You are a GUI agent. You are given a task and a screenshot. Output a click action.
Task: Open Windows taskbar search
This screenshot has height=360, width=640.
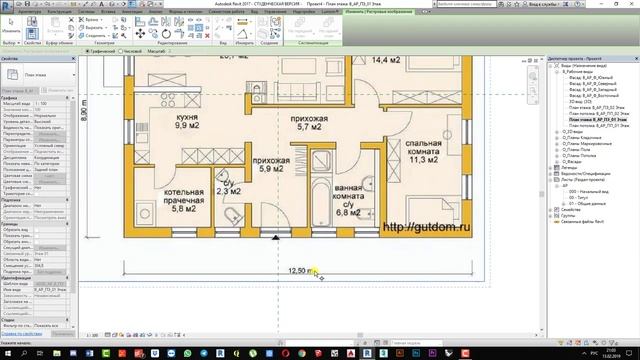pyautogui.click(x=24, y=353)
